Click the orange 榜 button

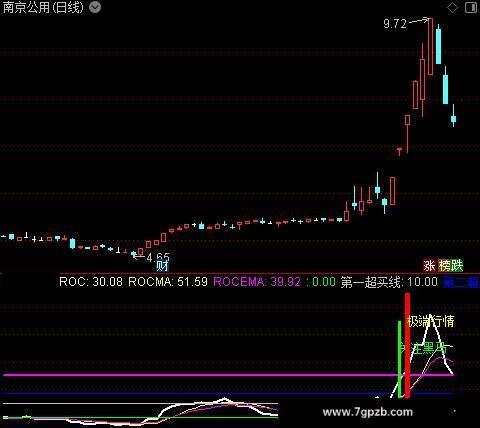[x=444, y=266]
